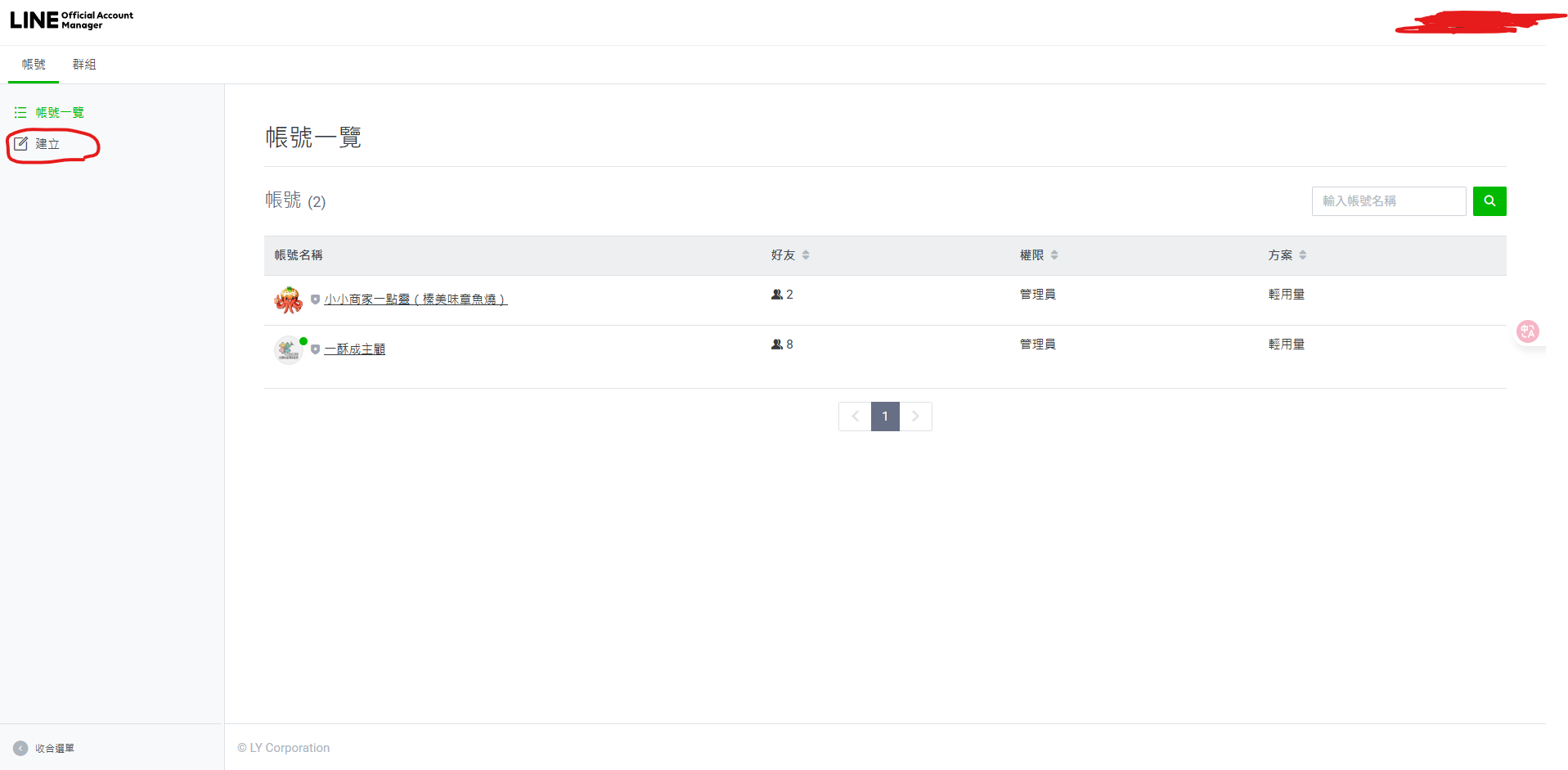Click the octopus avatar of the first account

pyautogui.click(x=288, y=300)
